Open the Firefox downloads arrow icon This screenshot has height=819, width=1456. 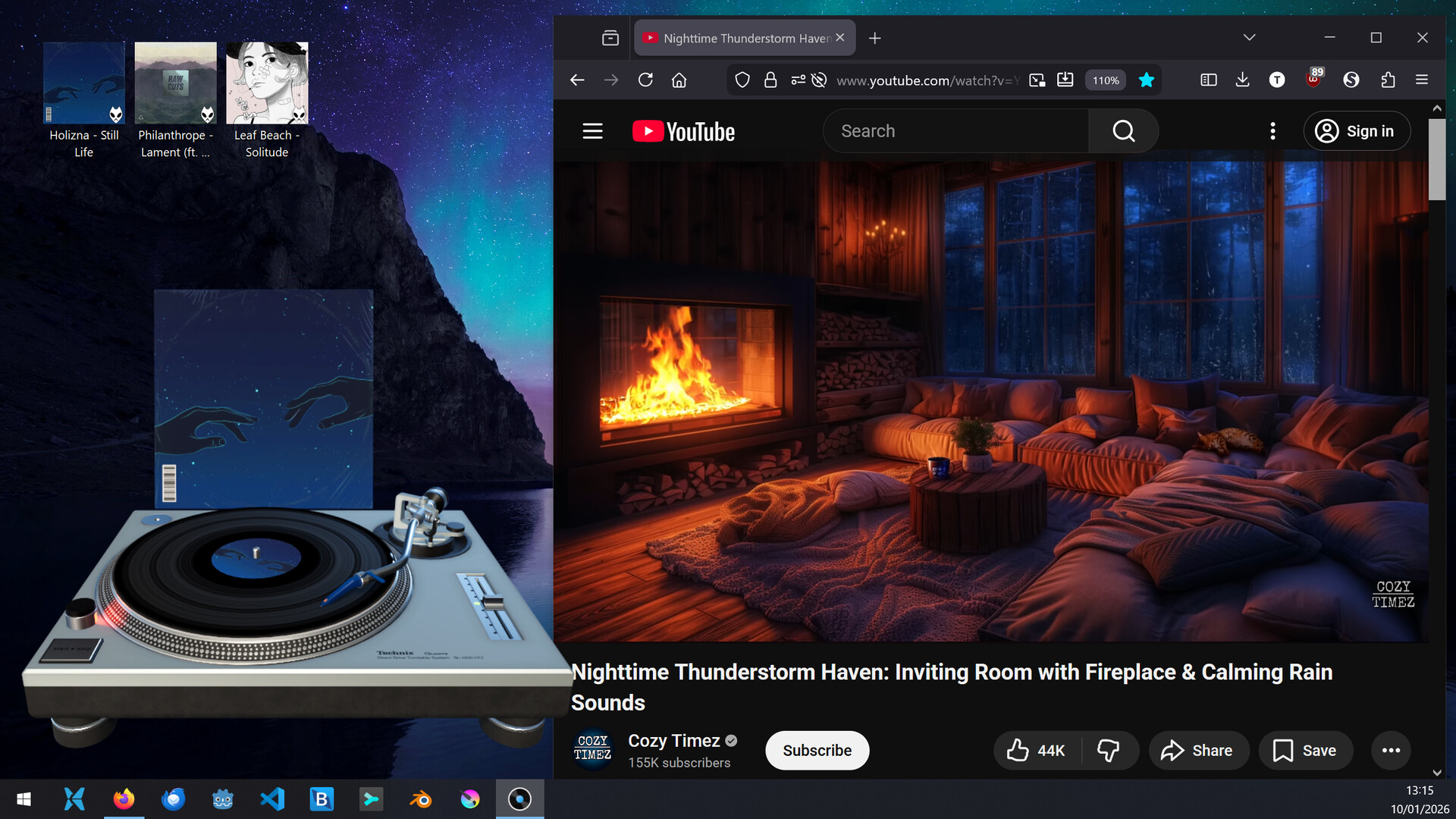click(1243, 80)
